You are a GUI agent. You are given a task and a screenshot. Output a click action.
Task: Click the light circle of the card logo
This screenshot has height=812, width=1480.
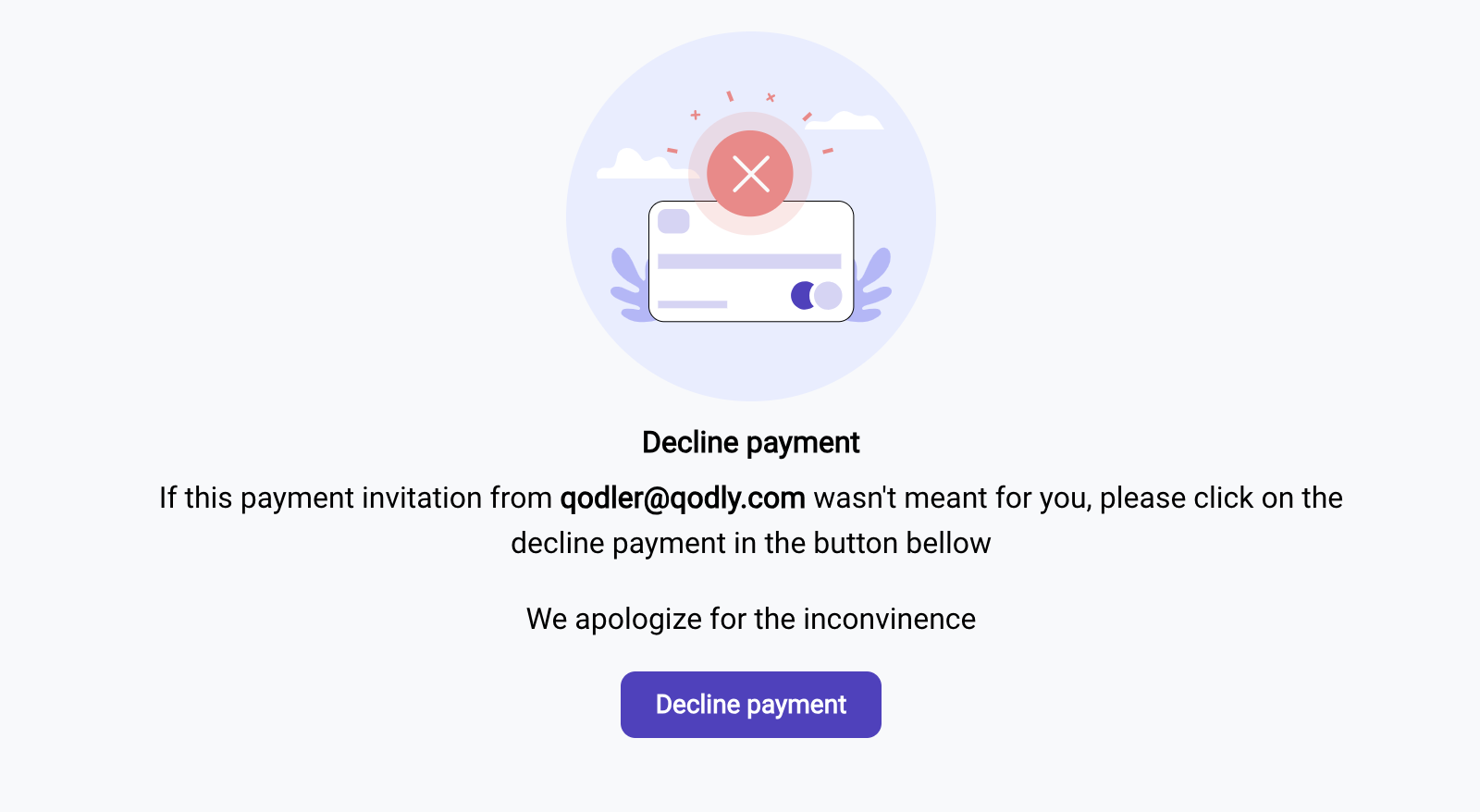coord(827,296)
